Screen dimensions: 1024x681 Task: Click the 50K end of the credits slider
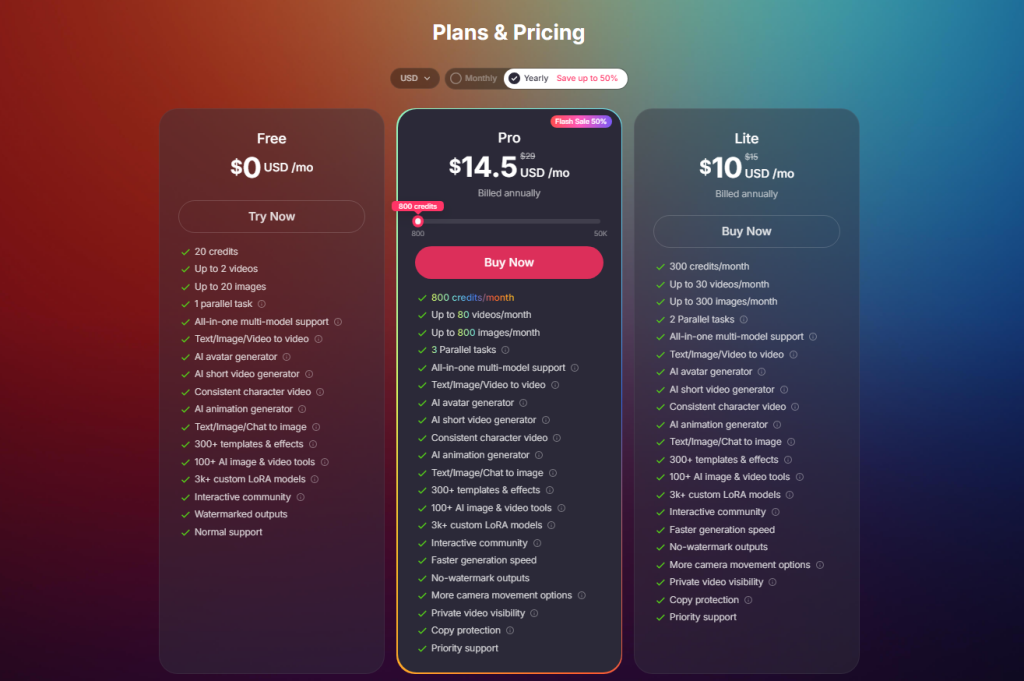[x=600, y=222]
